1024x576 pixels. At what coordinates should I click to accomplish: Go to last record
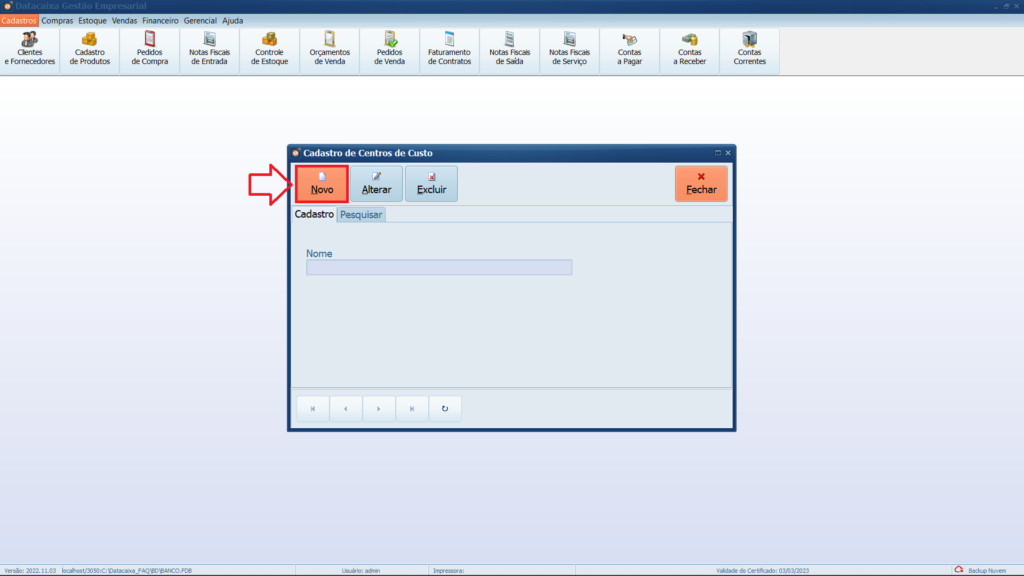coord(412,409)
